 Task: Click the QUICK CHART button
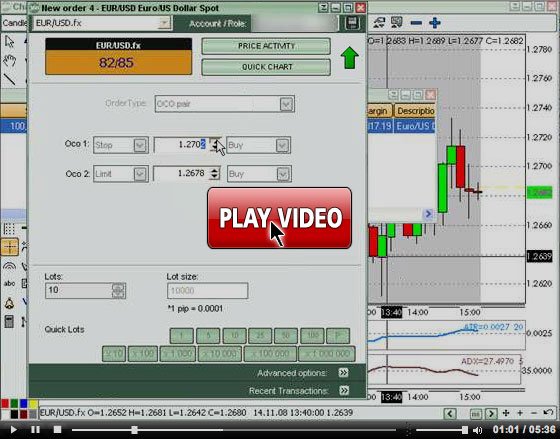coord(266,67)
